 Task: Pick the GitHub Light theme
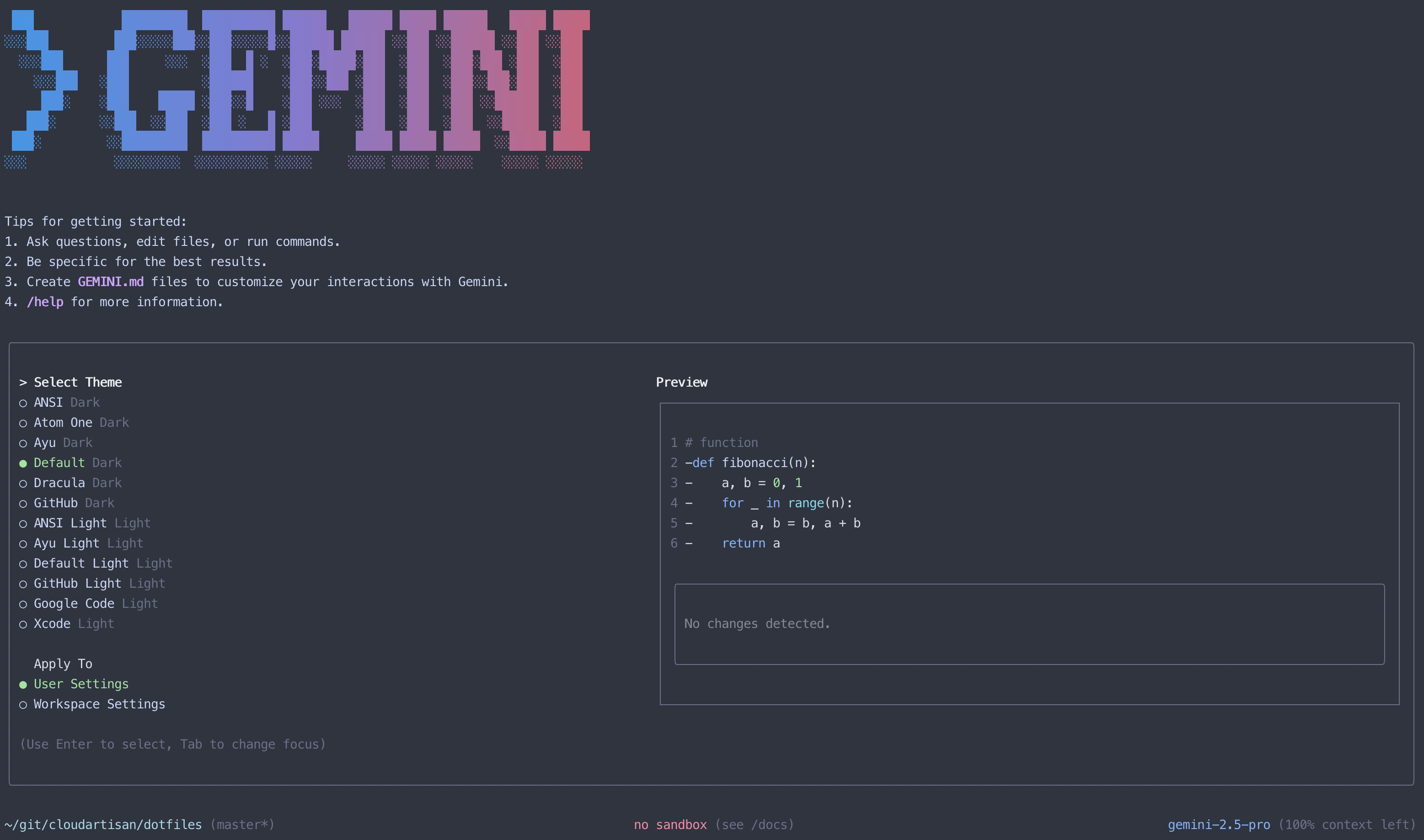(92, 584)
